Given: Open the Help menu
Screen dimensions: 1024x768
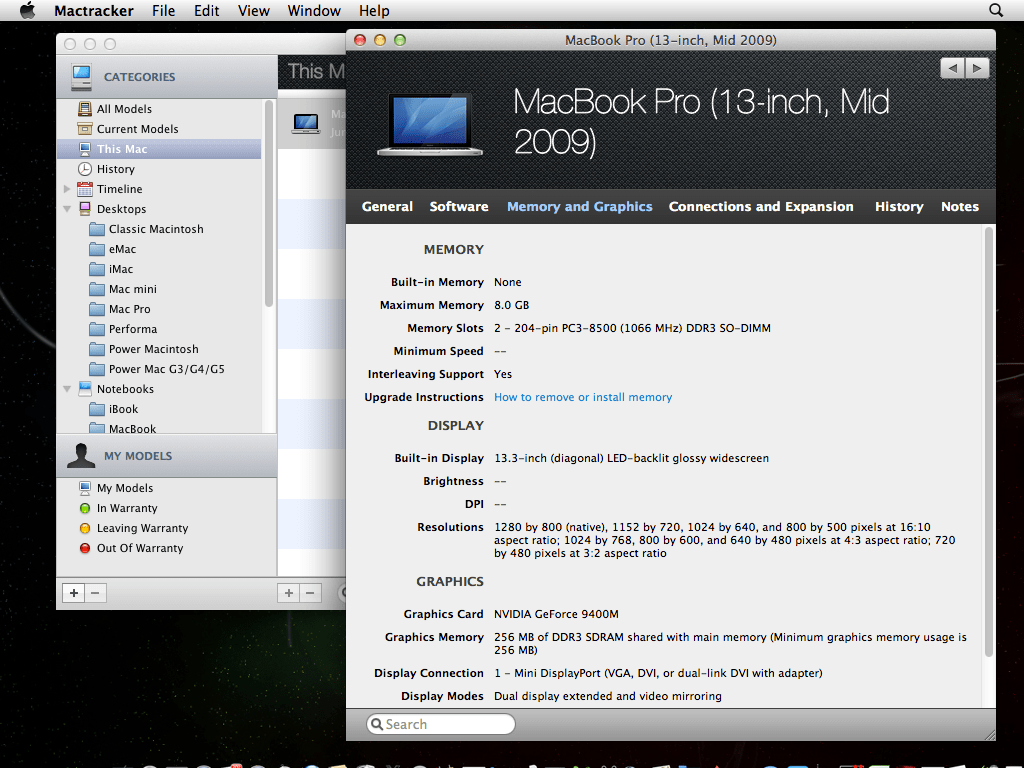Looking at the screenshot, I should pos(374,10).
